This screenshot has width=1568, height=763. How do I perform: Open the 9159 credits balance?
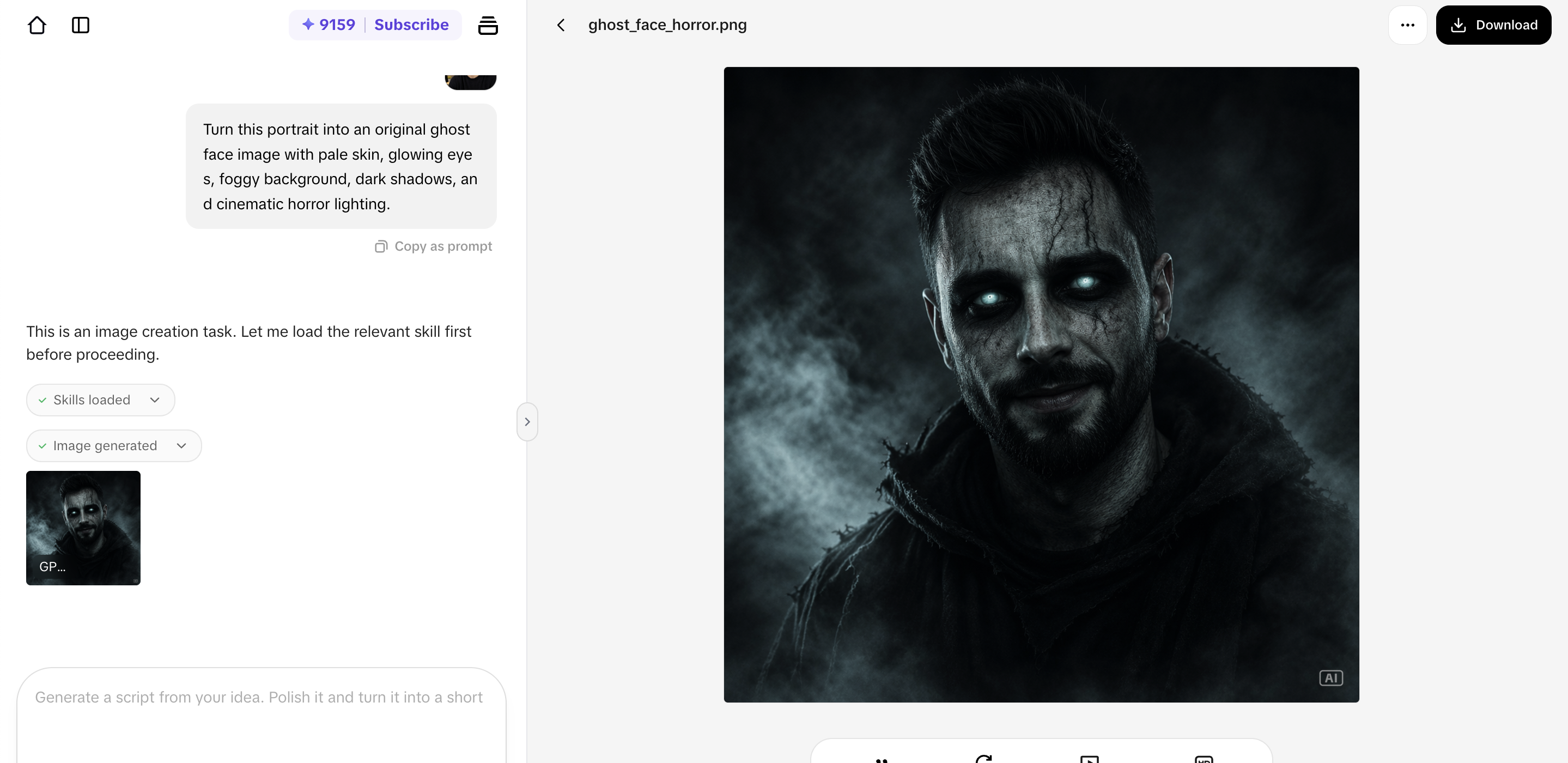(x=329, y=25)
